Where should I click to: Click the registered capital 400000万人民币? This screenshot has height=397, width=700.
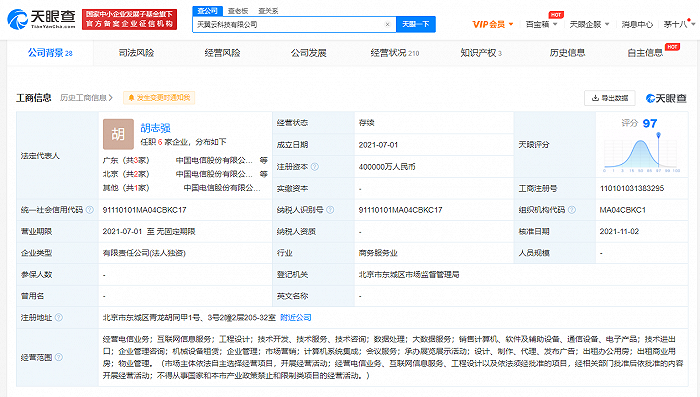pos(387,167)
